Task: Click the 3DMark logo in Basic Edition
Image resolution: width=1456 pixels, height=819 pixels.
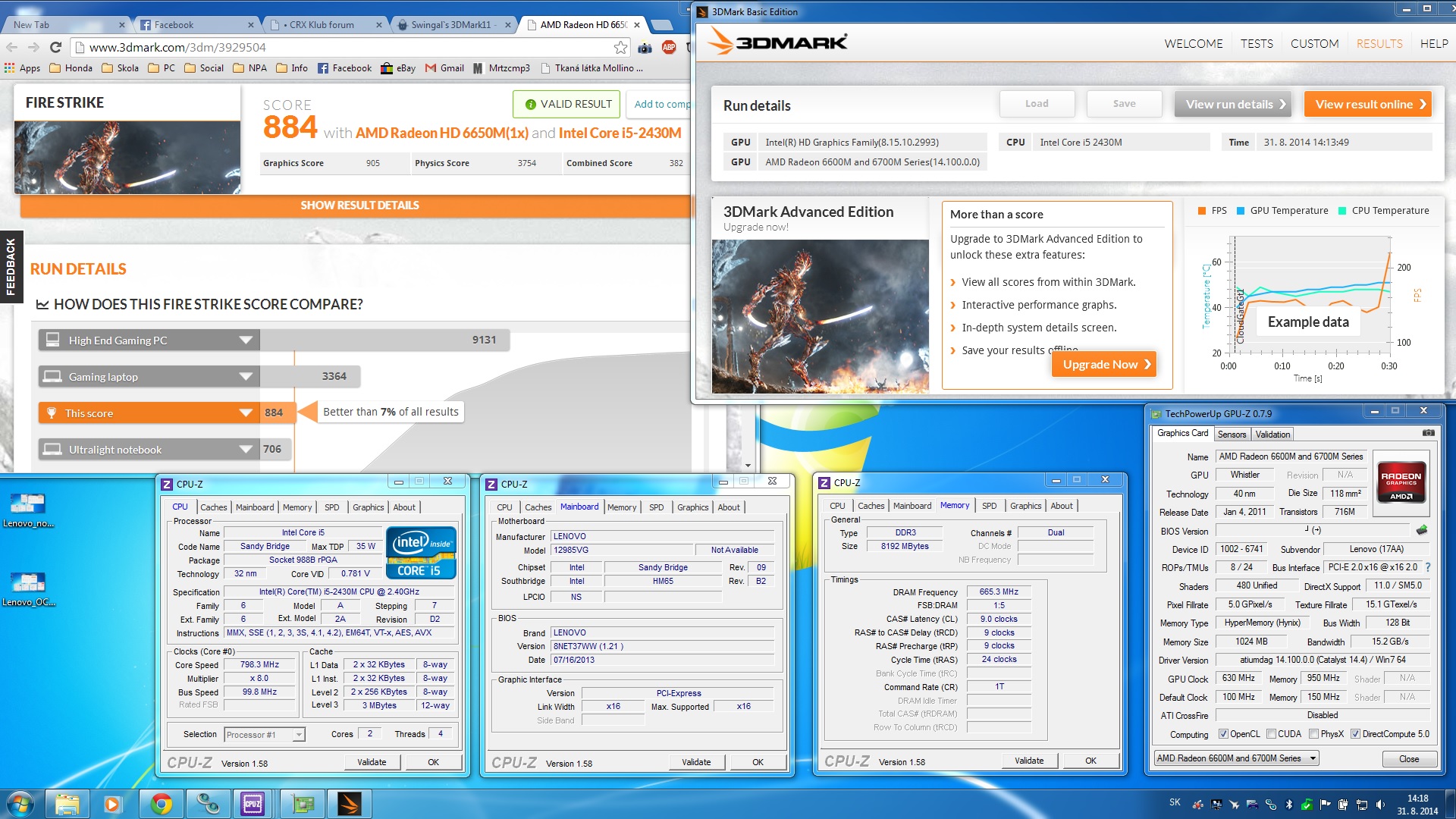Action: point(777,42)
